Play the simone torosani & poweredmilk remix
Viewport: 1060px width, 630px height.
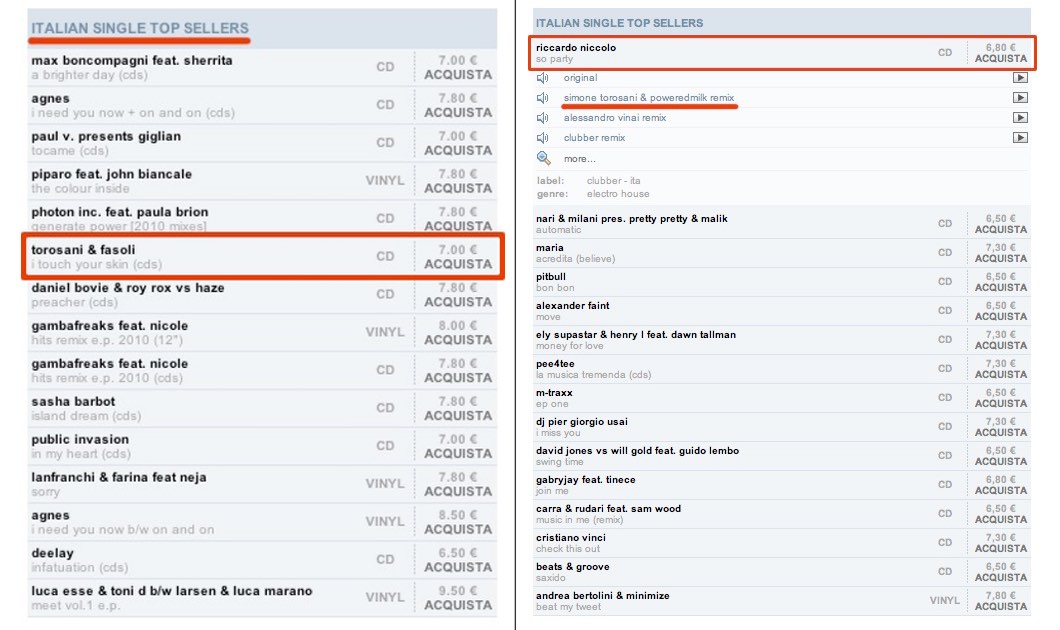pyautogui.click(x=1020, y=98)
